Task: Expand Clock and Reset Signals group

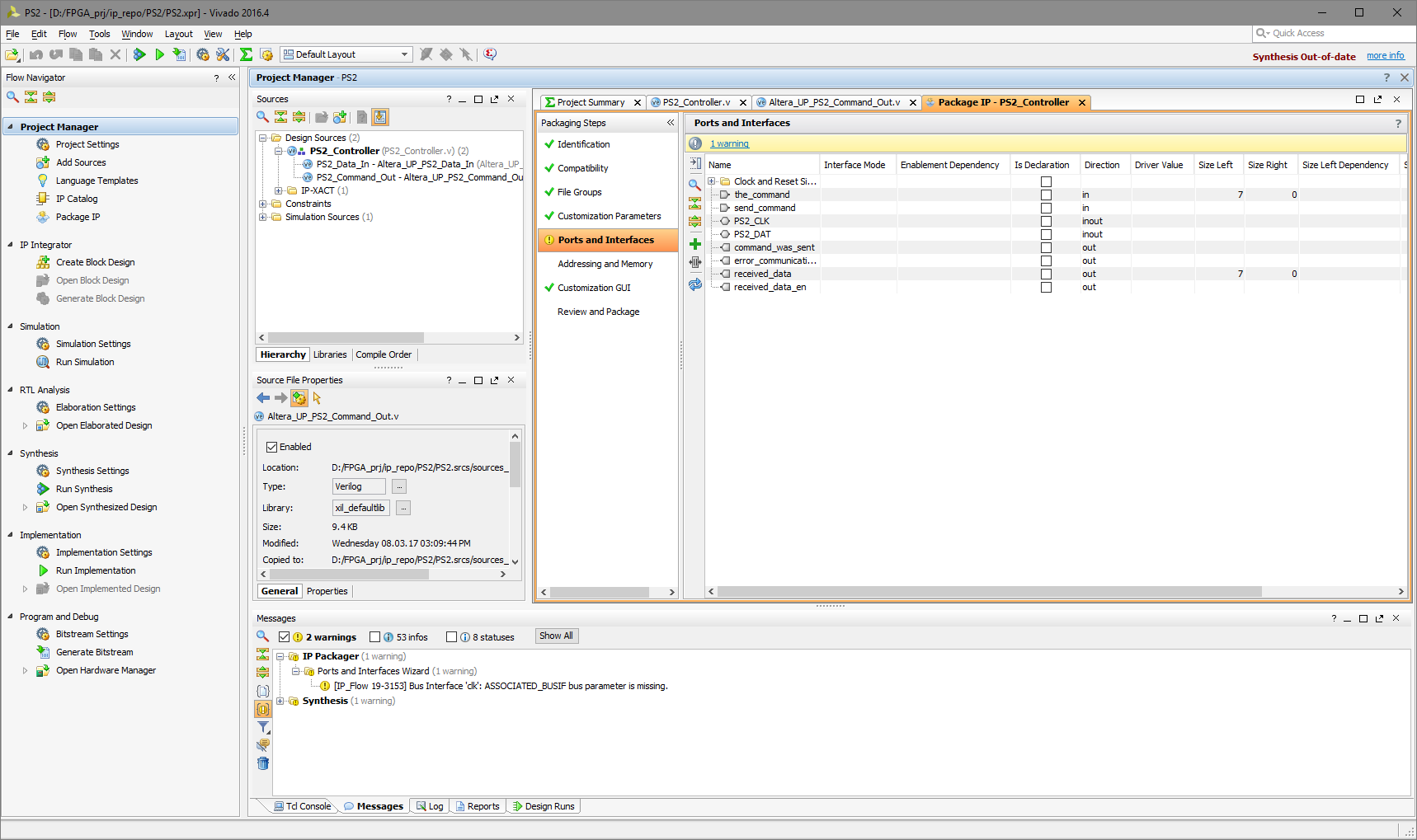Action: (x=711, y=181)
